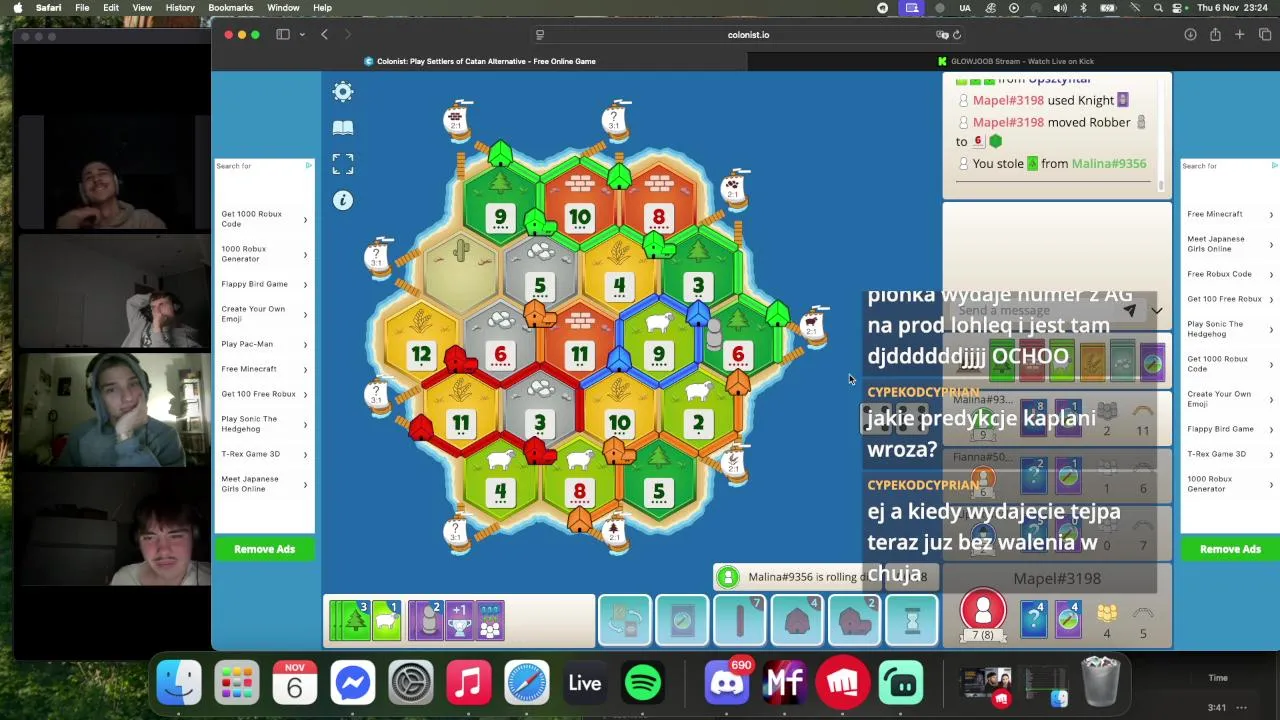Select the victory point trophy card
1280x720 pixels.
point(459,621)
